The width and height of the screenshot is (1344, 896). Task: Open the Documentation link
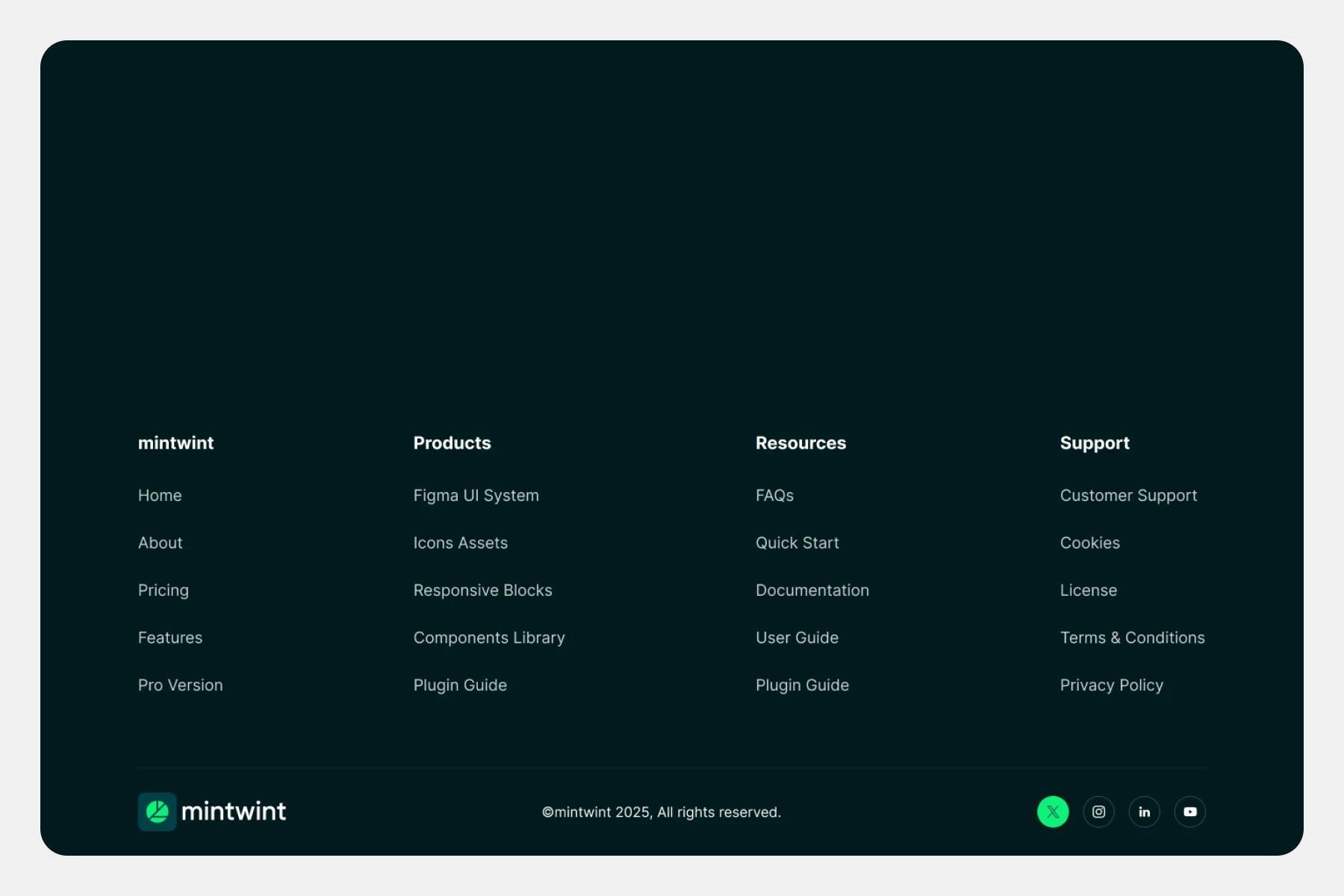click(x=812, y=591)
